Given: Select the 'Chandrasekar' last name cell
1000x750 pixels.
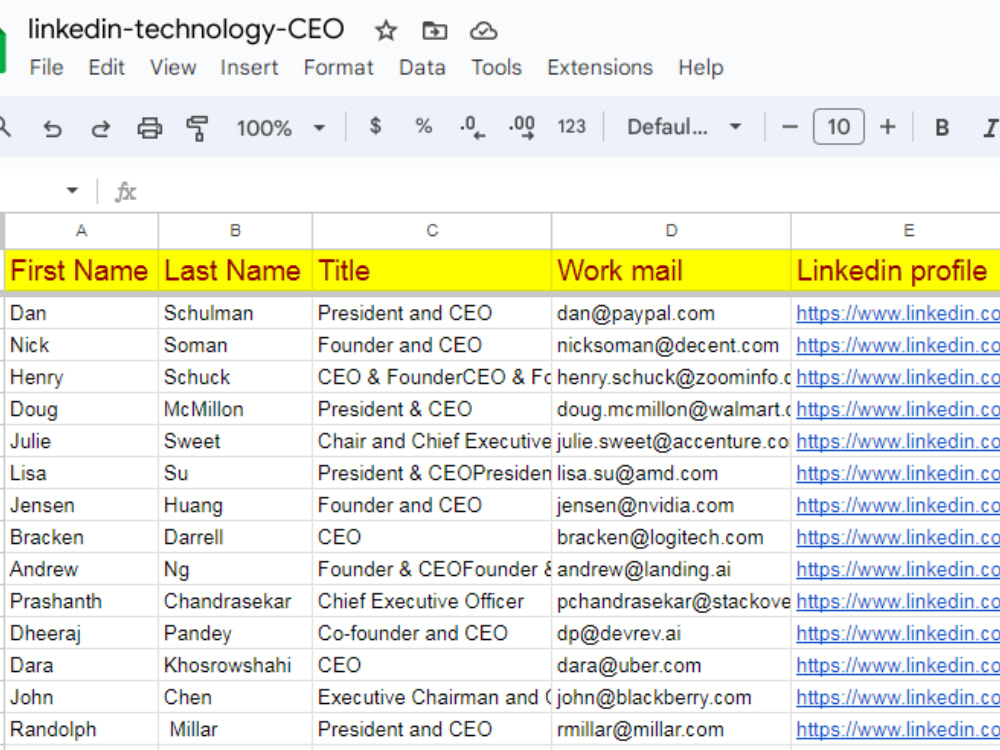Looking at the screenshot, I should (x=235, y=601).
